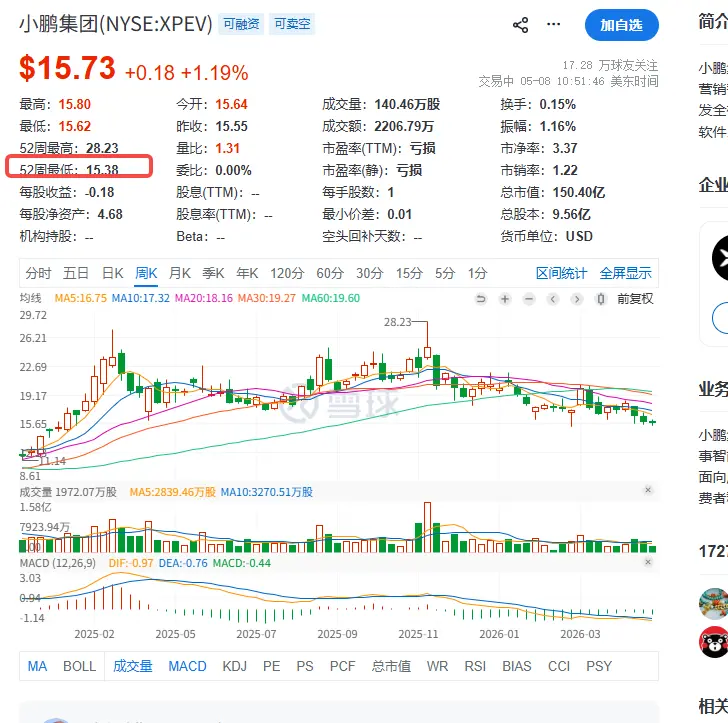Add stock with 加自选 button
Image resolution: width=728 pixels, height=723 pixels.
[621, 25]
